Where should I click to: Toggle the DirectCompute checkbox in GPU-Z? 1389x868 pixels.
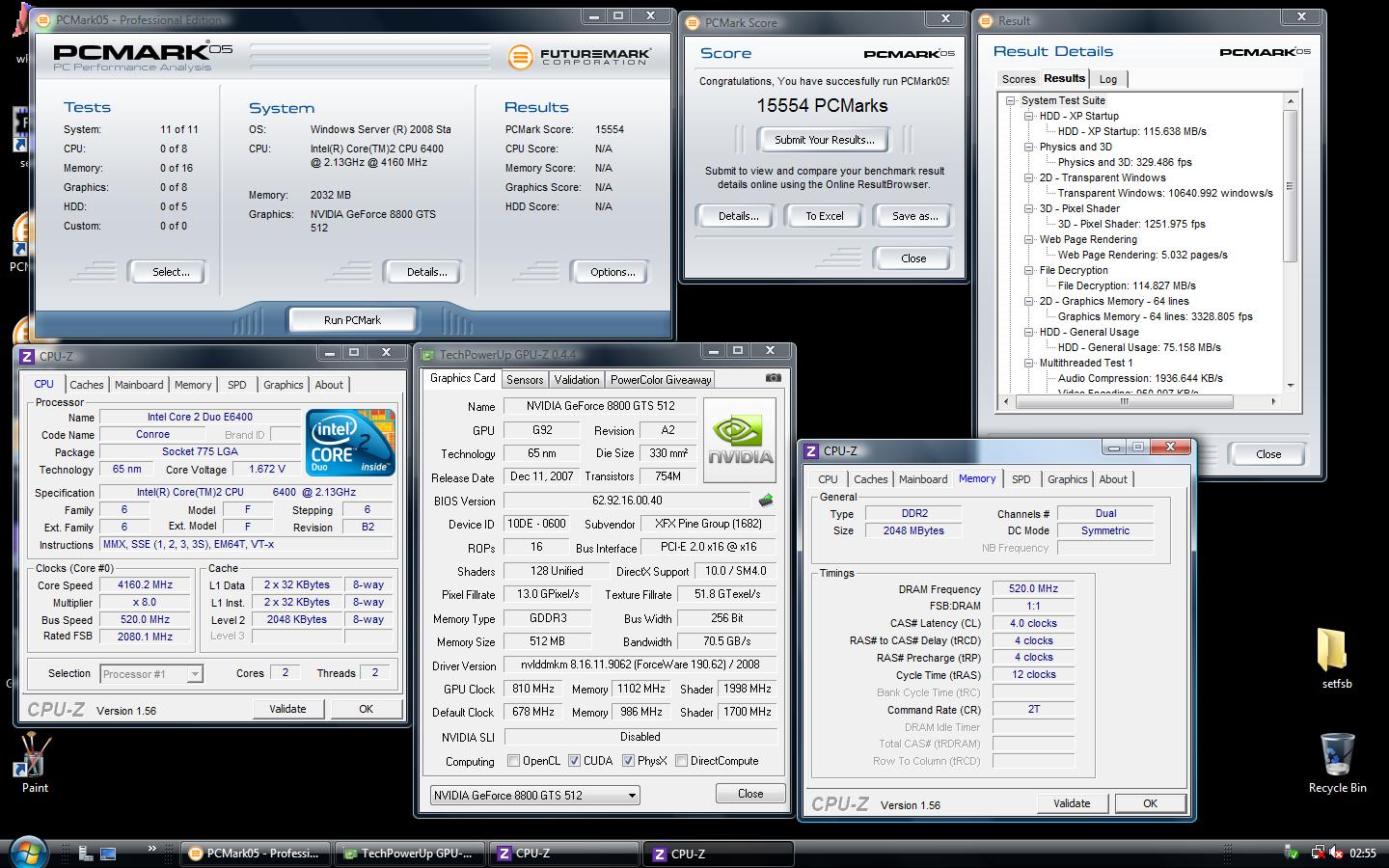pyautogui.click(x=681, y=761)
